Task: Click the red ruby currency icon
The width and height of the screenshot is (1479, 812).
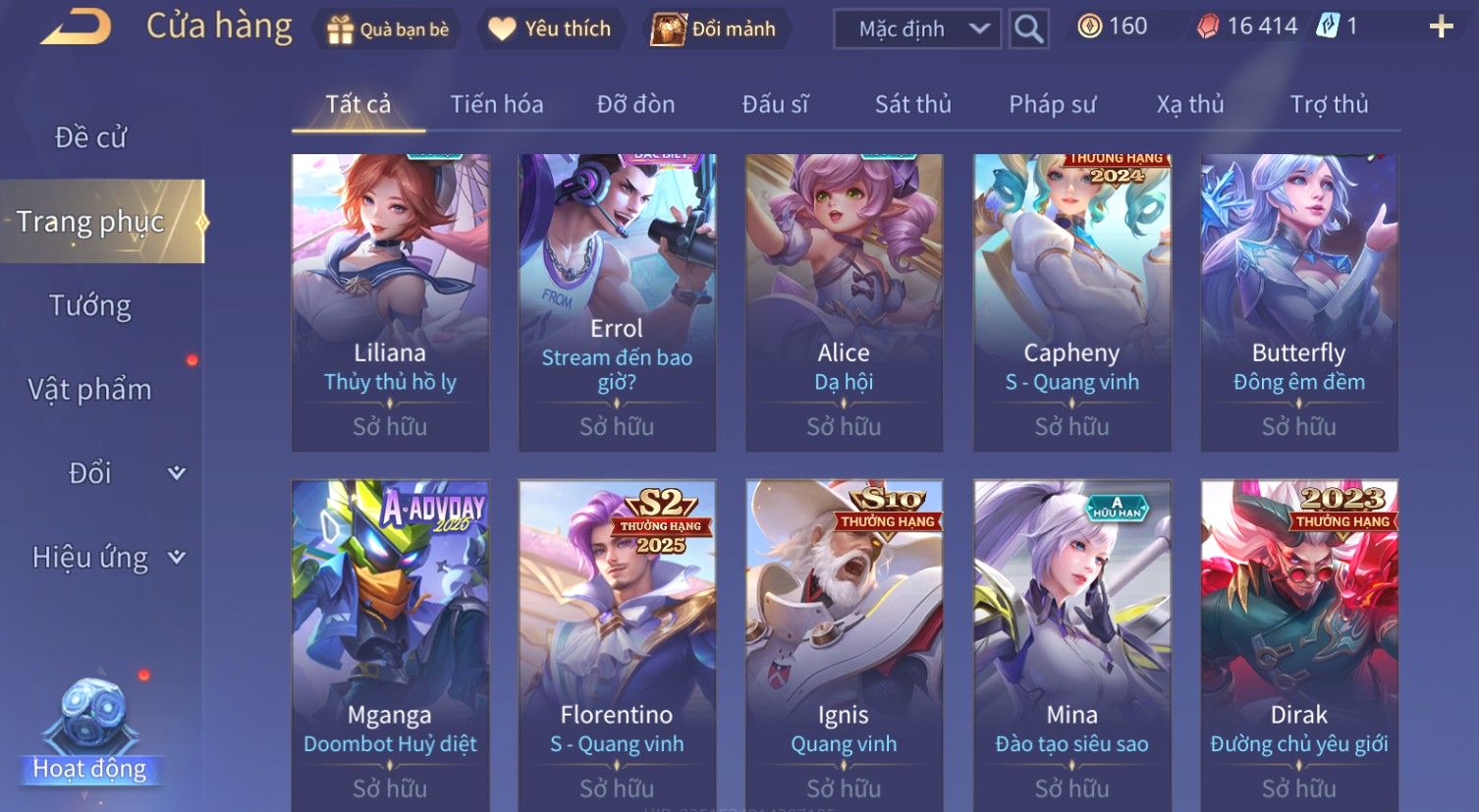Action: point(1207,27)
